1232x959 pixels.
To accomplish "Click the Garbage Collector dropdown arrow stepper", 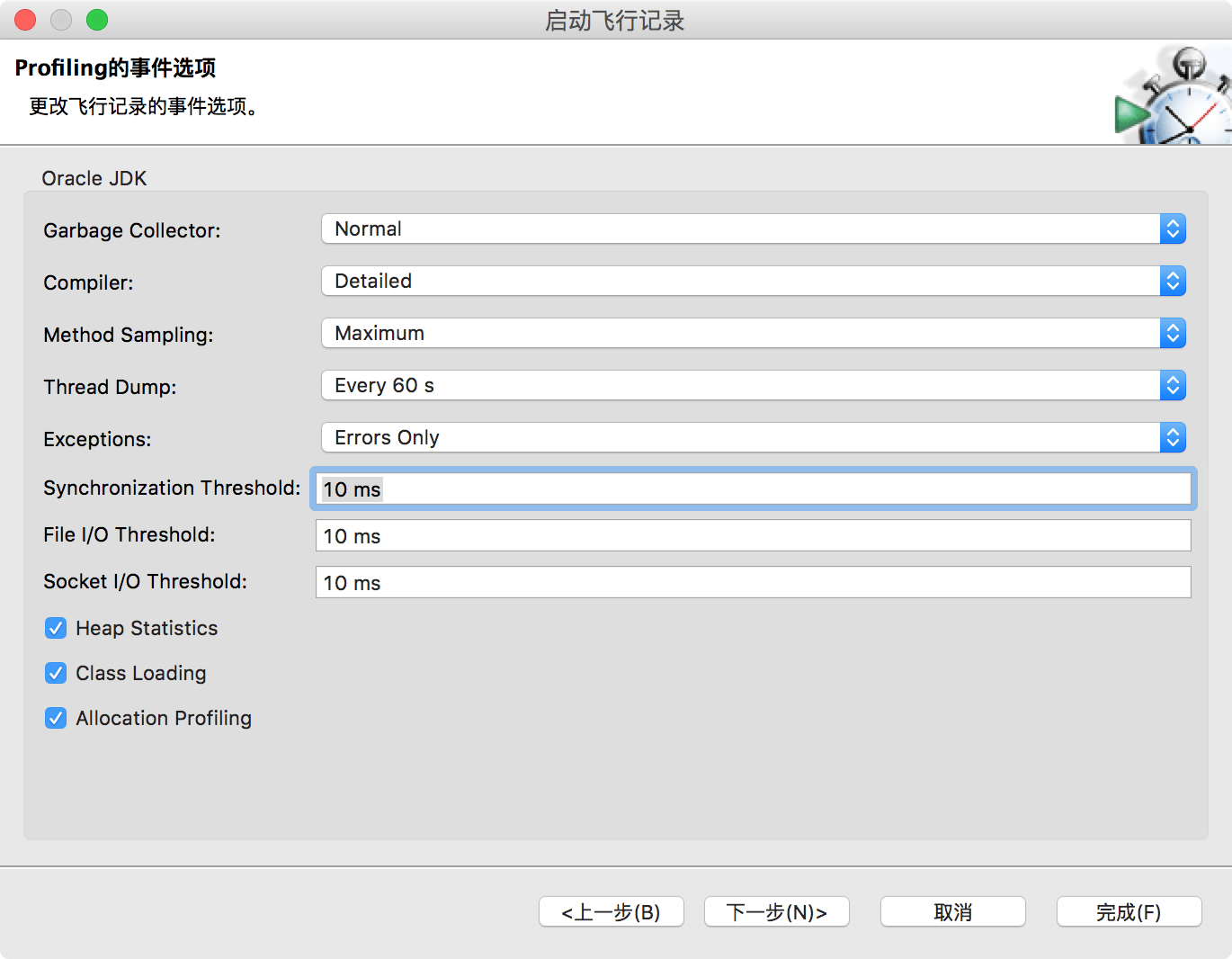I will pyautogui.click(x=1173, y=229).
